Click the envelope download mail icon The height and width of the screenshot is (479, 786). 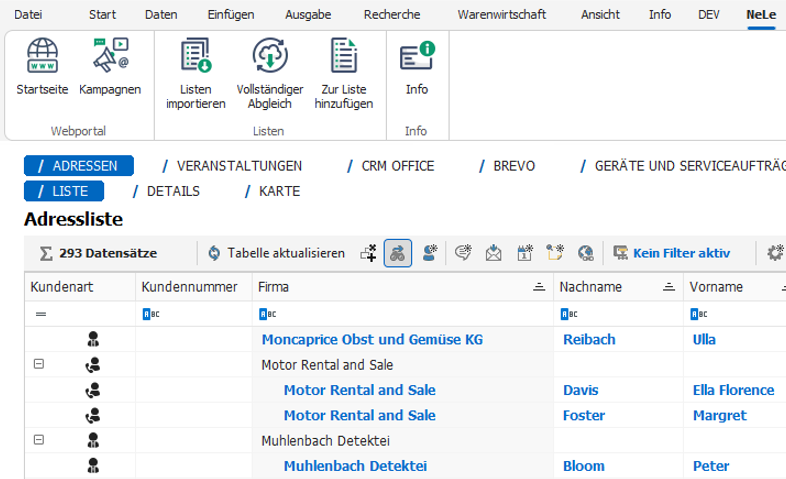[x=493, y=253]
